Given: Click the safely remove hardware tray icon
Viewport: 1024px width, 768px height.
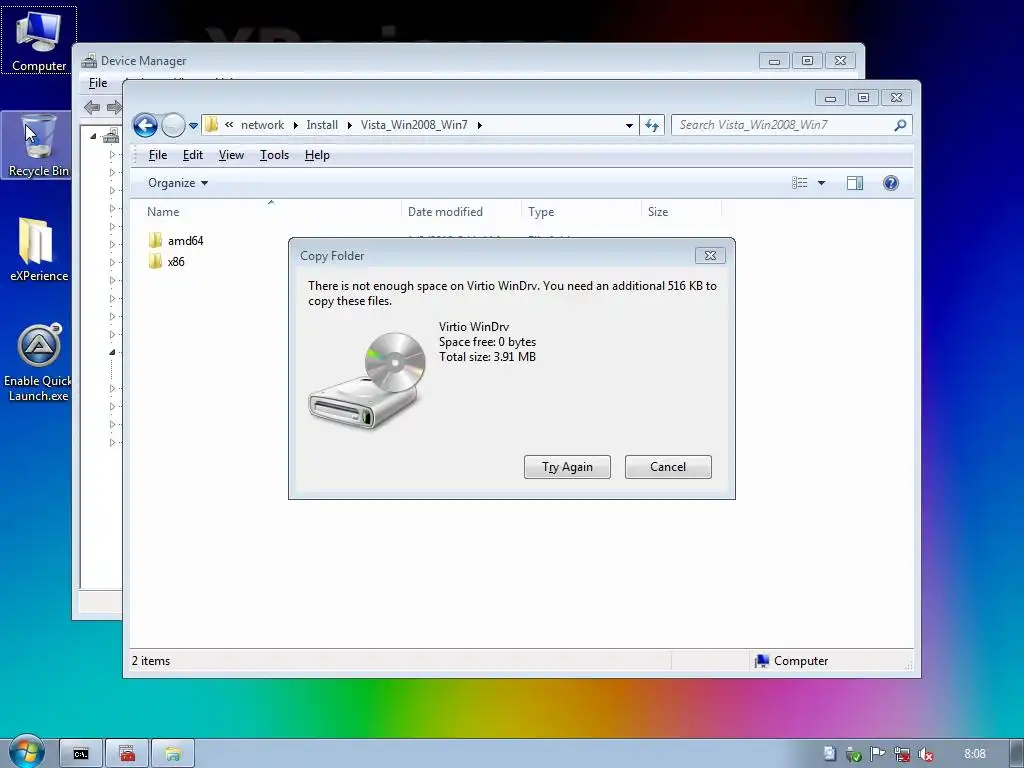Looking at the screenshot, I should click(x=854, y=754).
